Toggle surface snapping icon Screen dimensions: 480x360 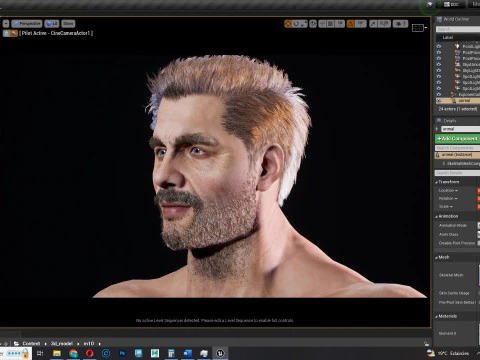point(322,24)
